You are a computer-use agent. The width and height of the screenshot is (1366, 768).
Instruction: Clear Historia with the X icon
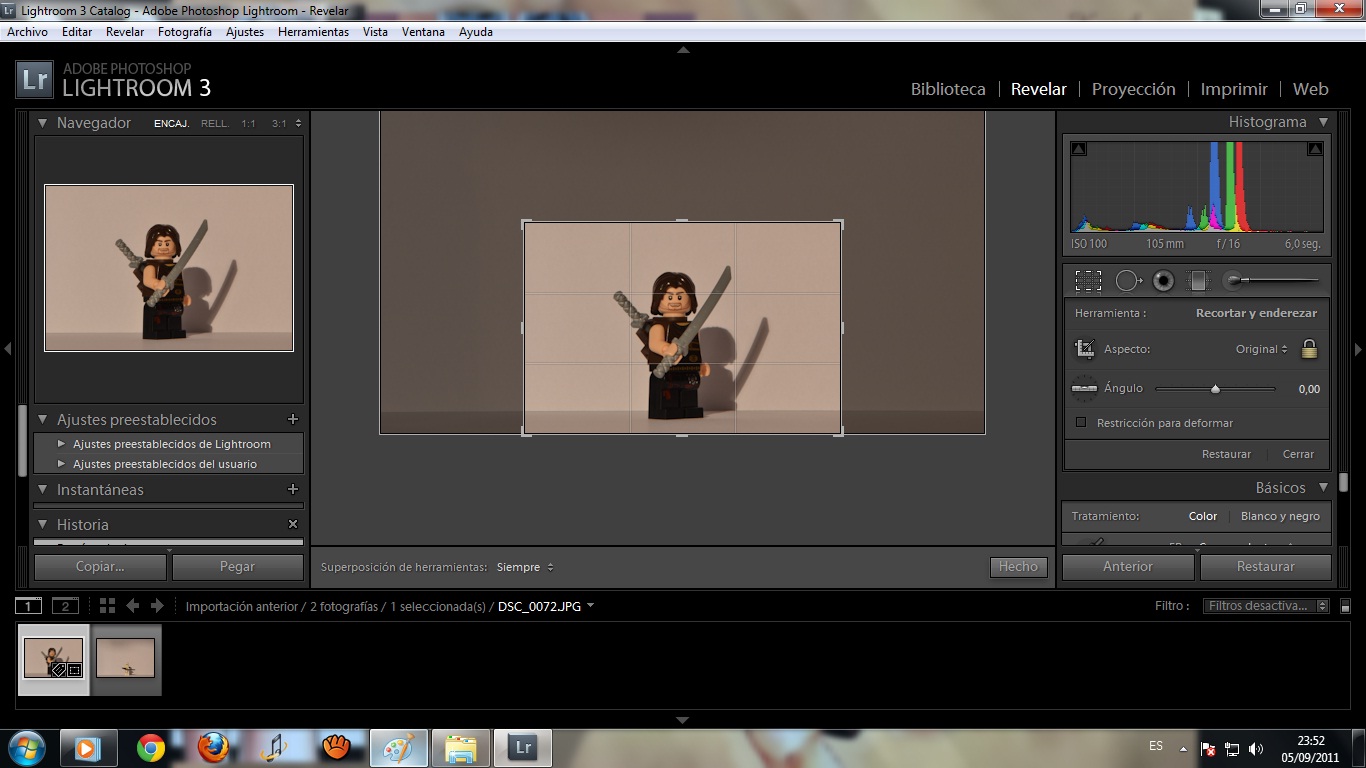coord(293,524)
